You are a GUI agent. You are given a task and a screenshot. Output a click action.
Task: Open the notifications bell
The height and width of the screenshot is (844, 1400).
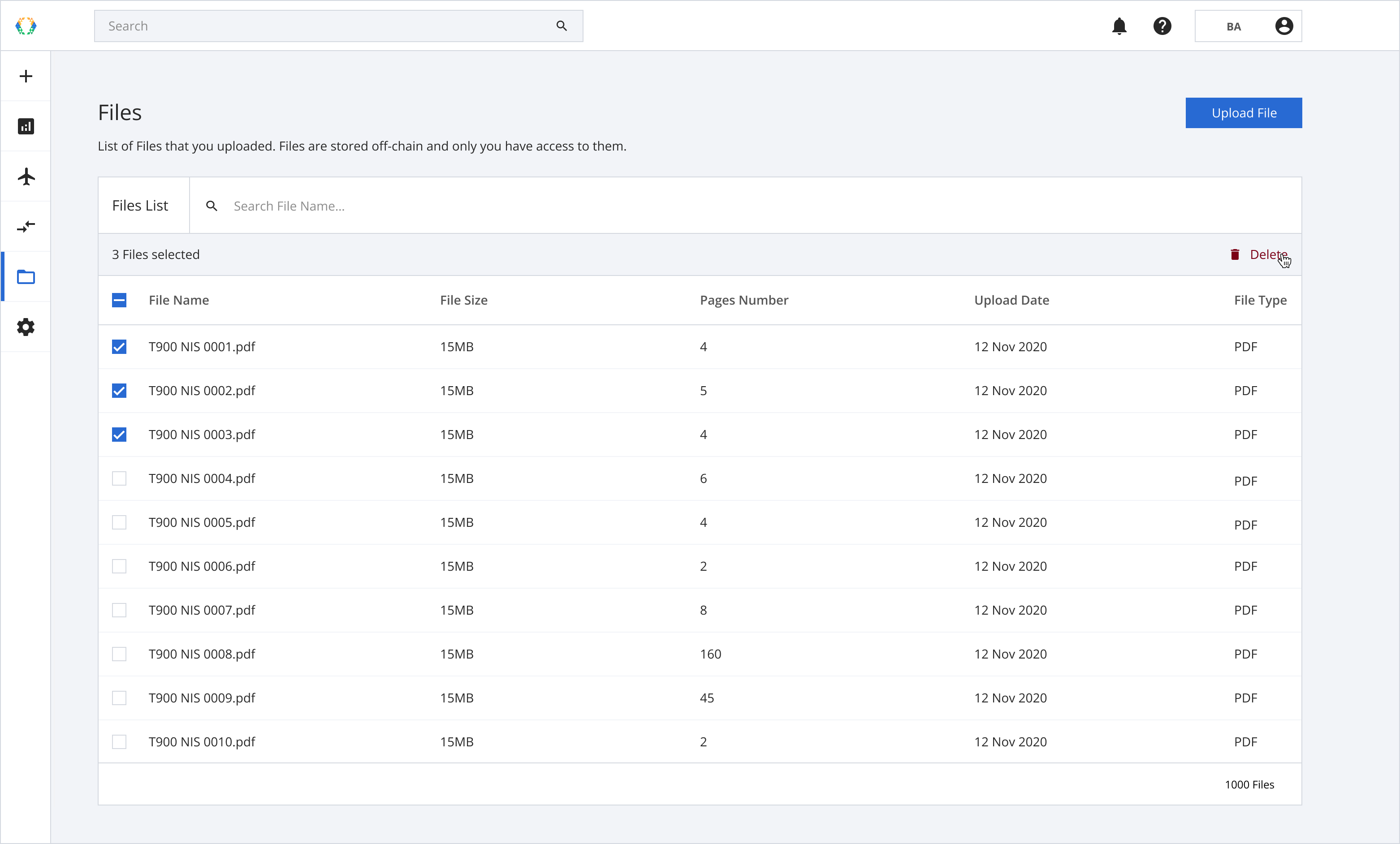click(x=1119, y=26)
